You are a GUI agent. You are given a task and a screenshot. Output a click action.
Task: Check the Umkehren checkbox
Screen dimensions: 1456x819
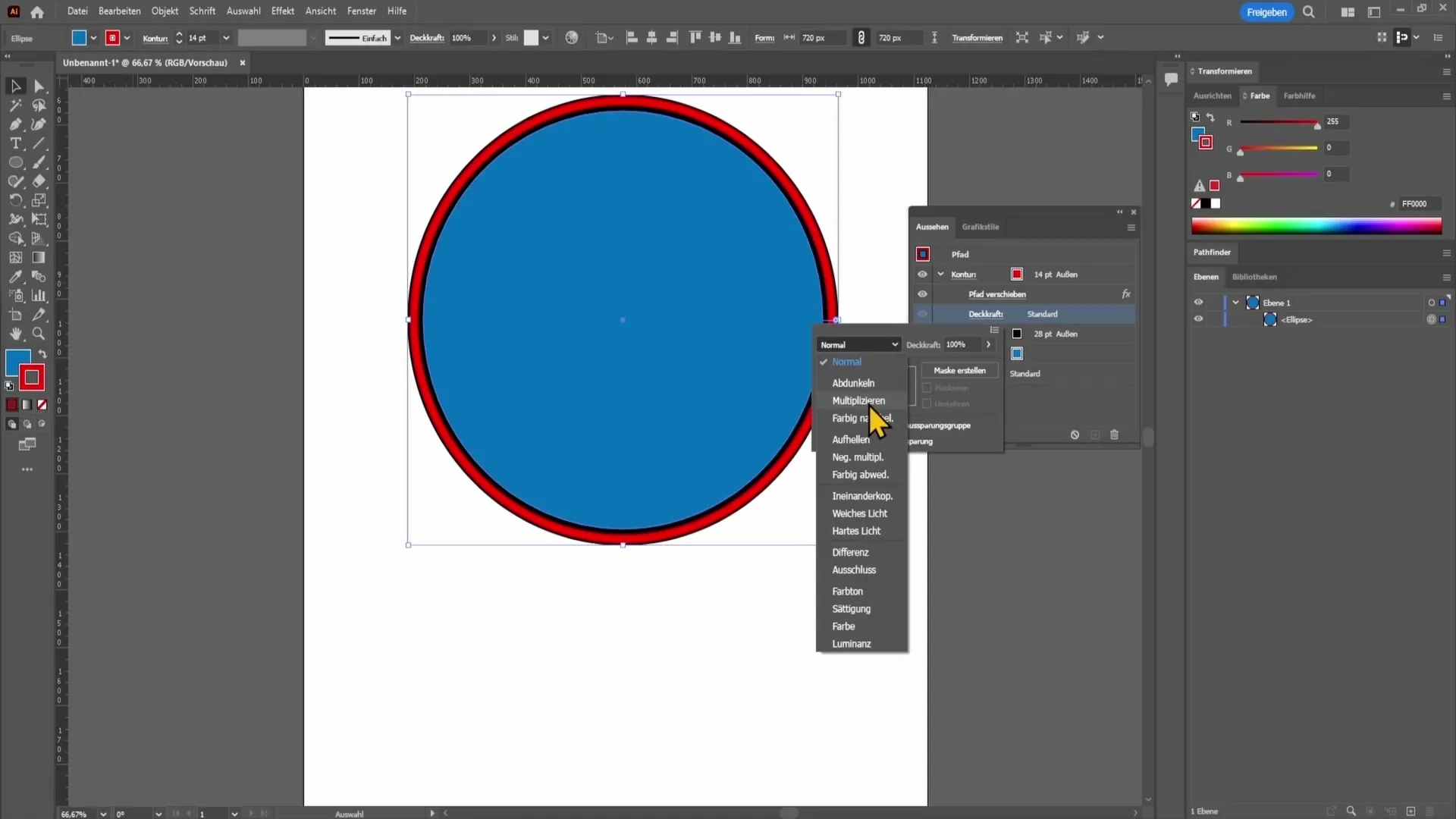(927, 404)
